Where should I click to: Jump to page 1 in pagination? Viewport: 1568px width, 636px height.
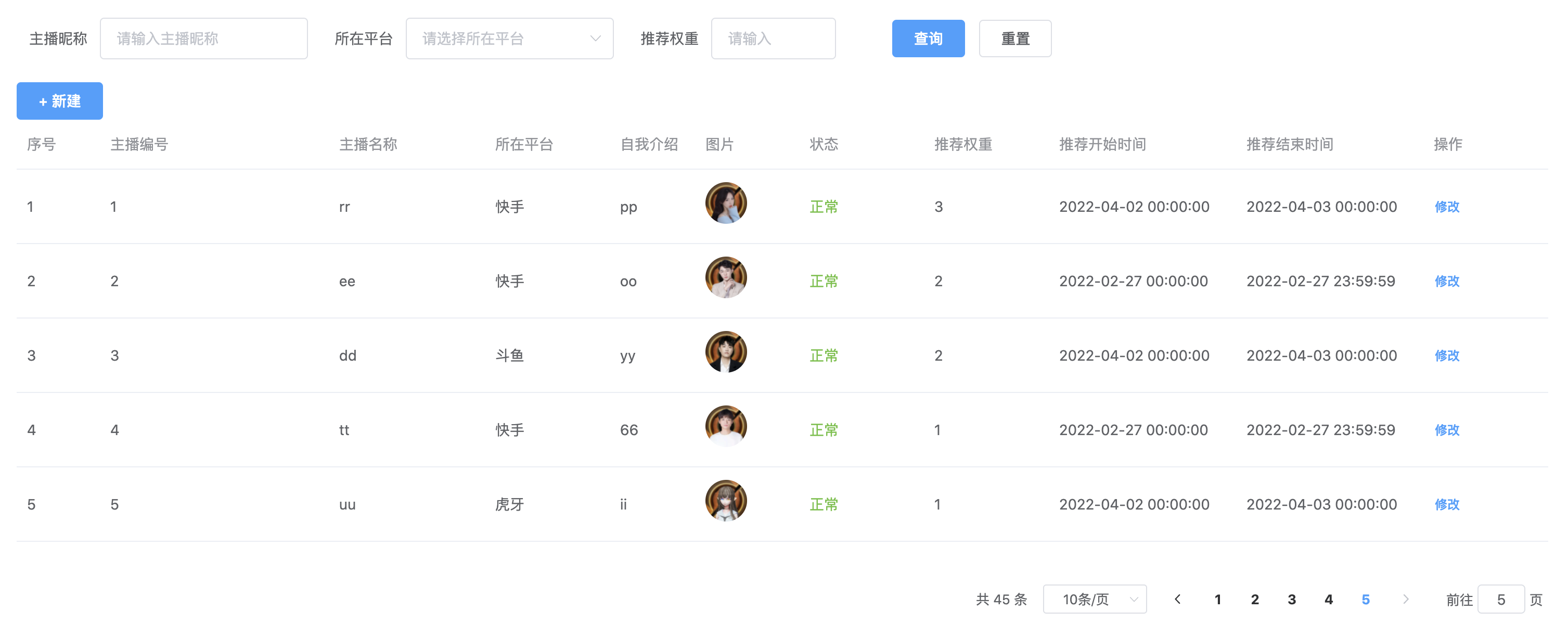(x=1217, y=599)
